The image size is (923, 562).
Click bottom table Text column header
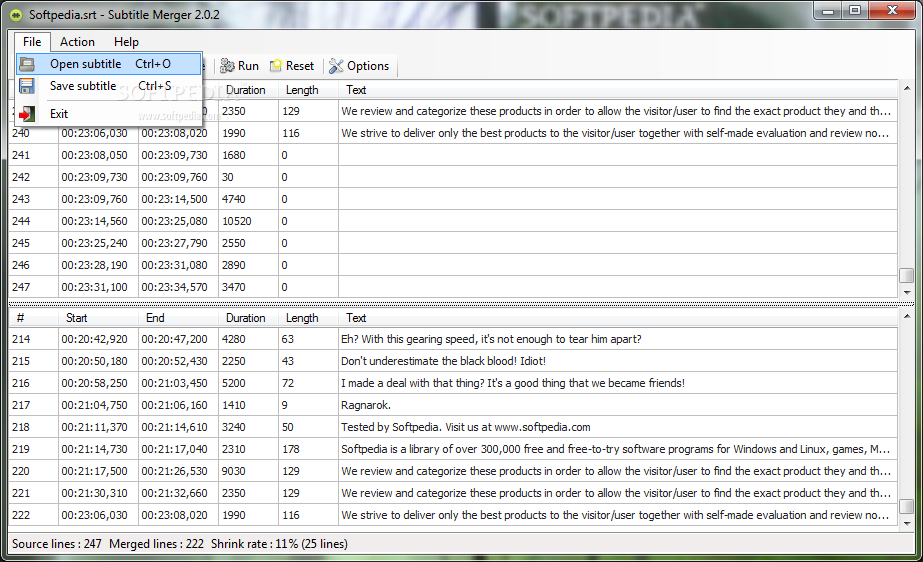[x=617, y=318]
